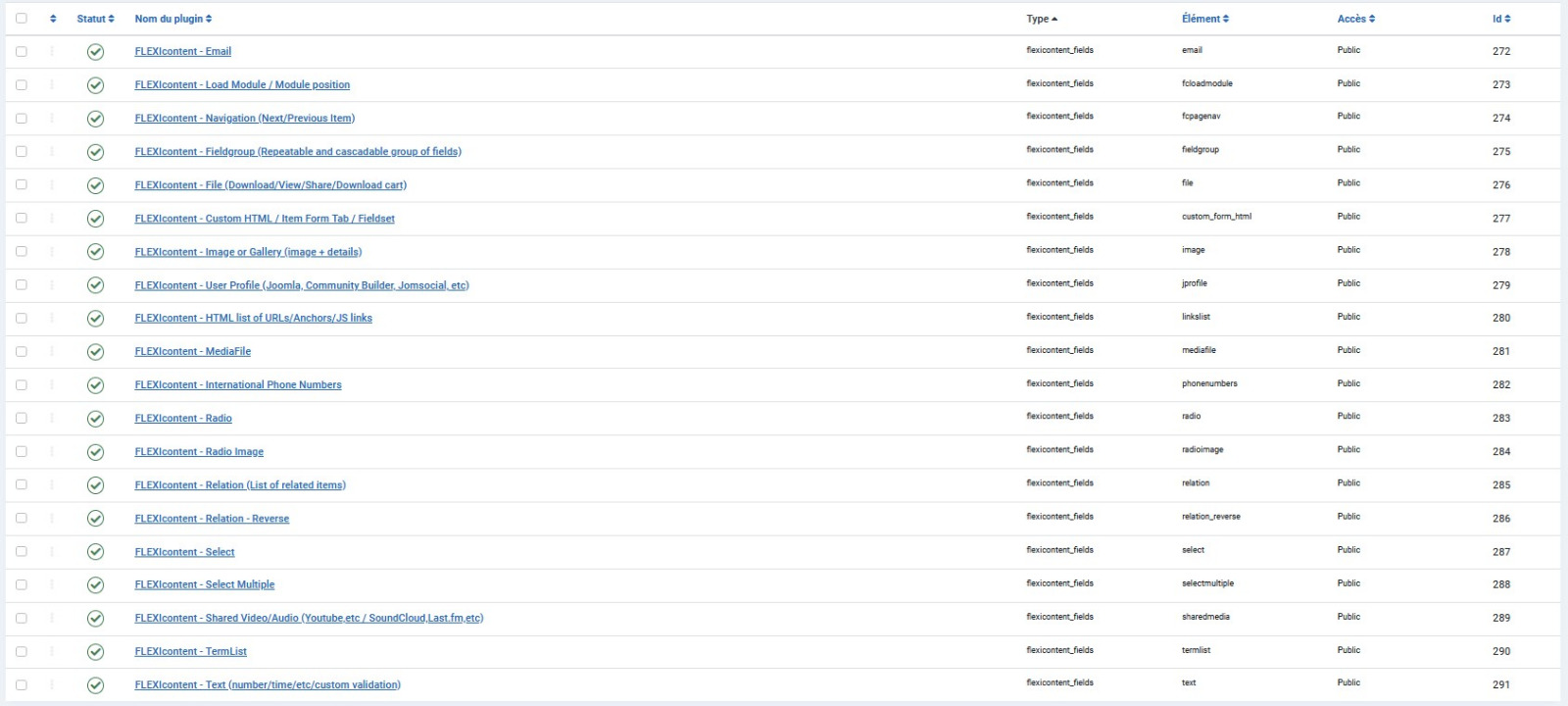Toggle enabled status of FLEXIcontent - Email plugin
The height and width of the screenshot is (706, 1568).
95,52
